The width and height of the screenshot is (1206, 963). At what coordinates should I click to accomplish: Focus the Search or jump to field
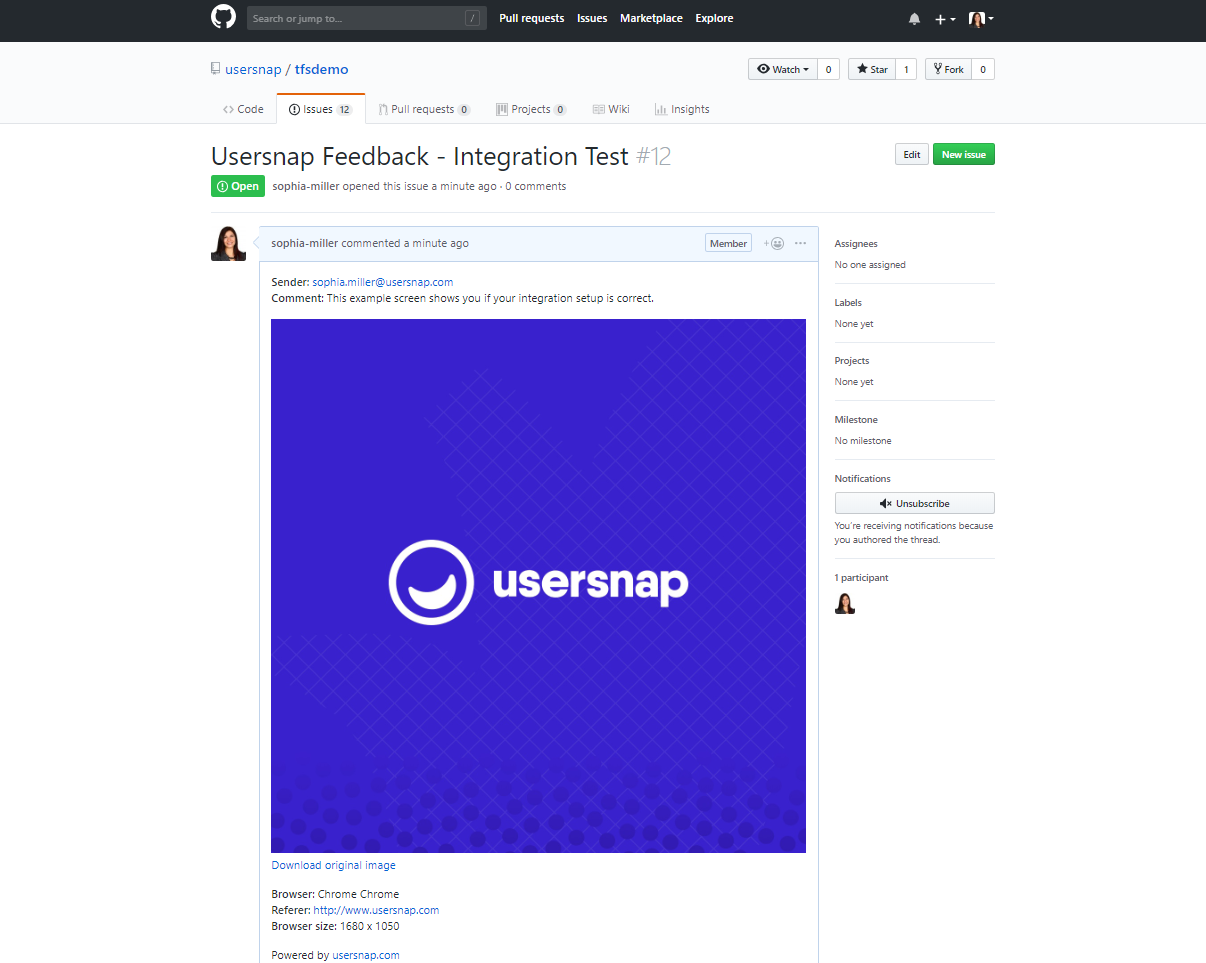coord(366,18)
